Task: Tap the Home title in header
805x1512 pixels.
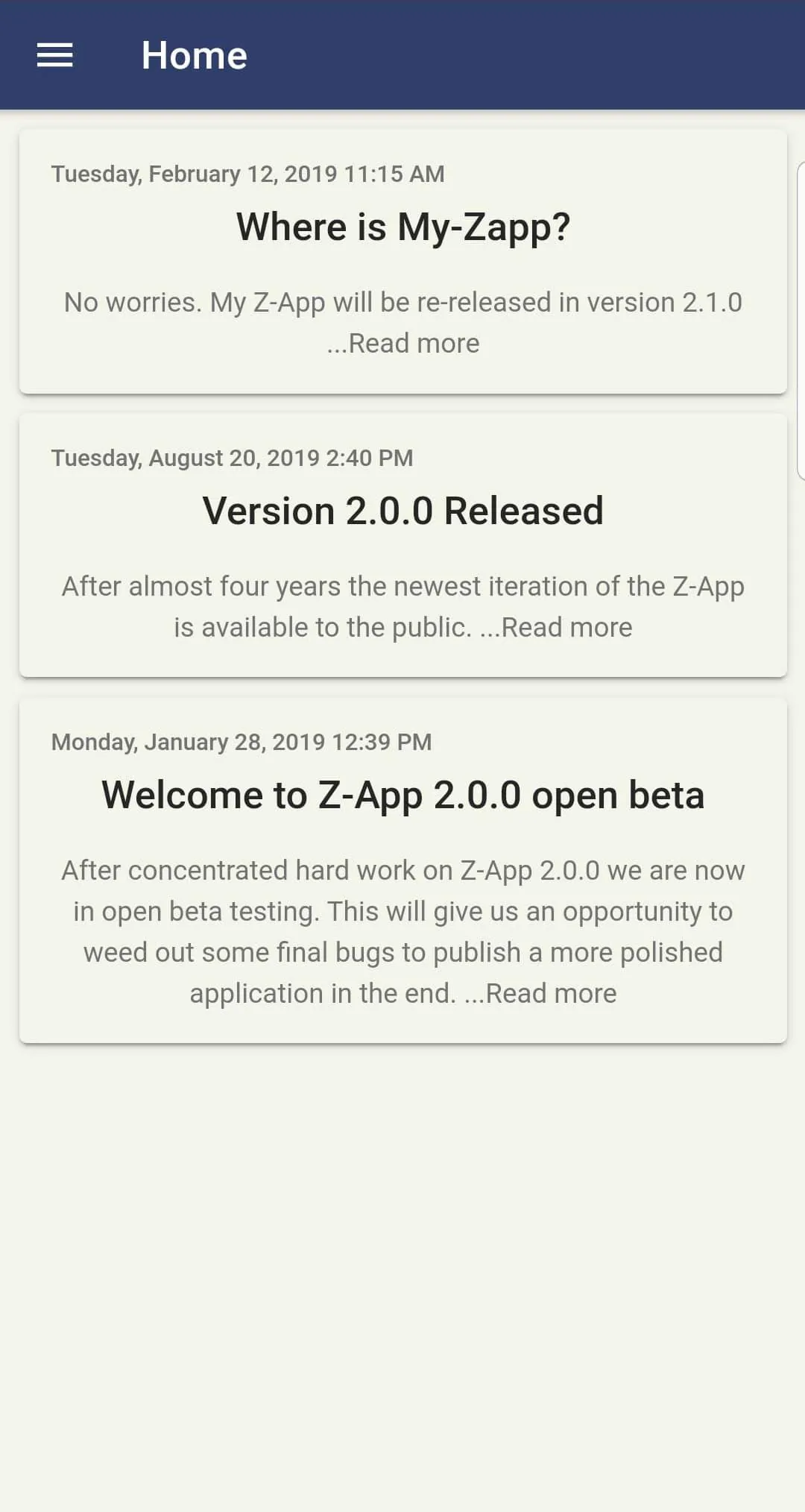Action: (194, 55)
